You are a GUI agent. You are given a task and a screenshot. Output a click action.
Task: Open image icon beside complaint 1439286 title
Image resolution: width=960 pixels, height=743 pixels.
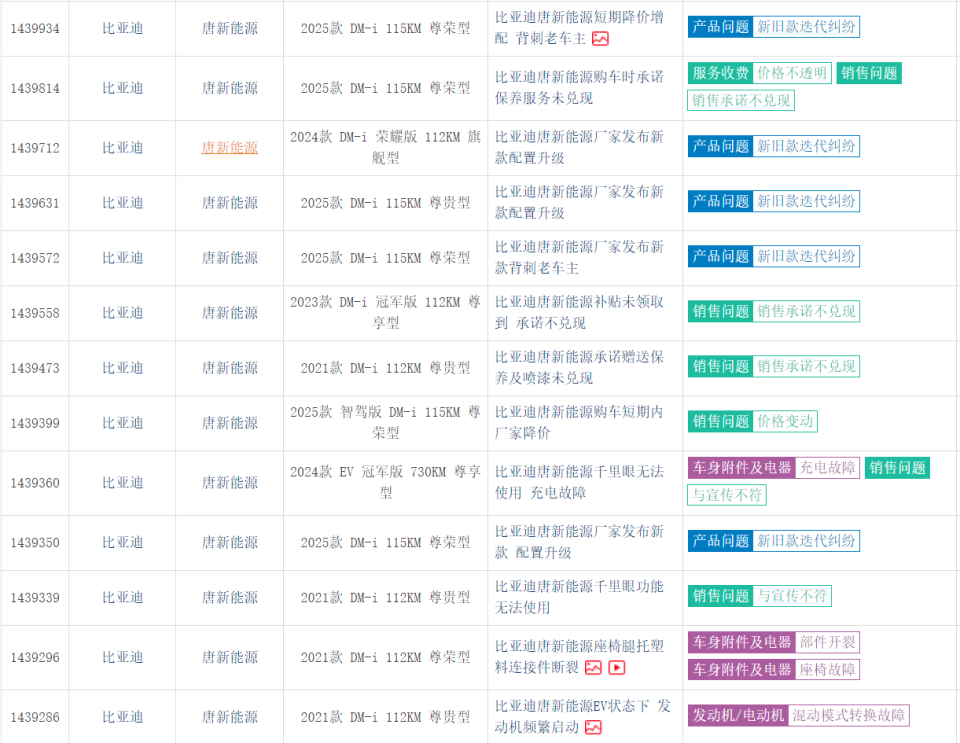pyautogui.click(x=593, y=727)
